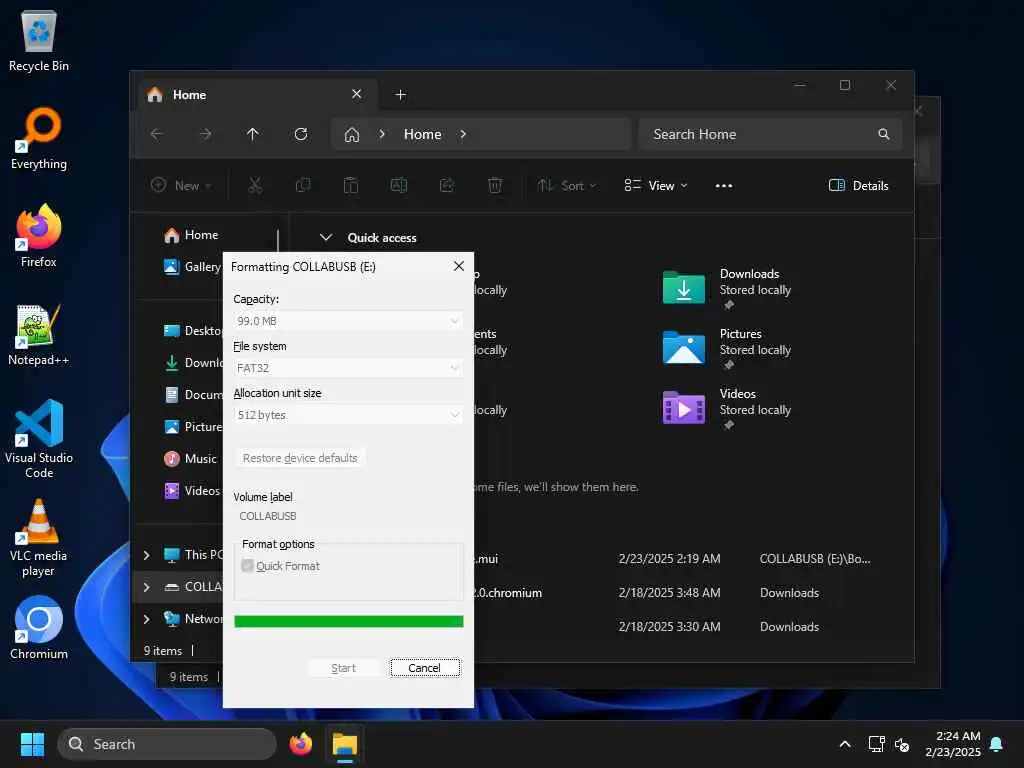The height and width of the screenshot is (768, 1024).
Task: Add a new Explorer tab
Action: 400,95
